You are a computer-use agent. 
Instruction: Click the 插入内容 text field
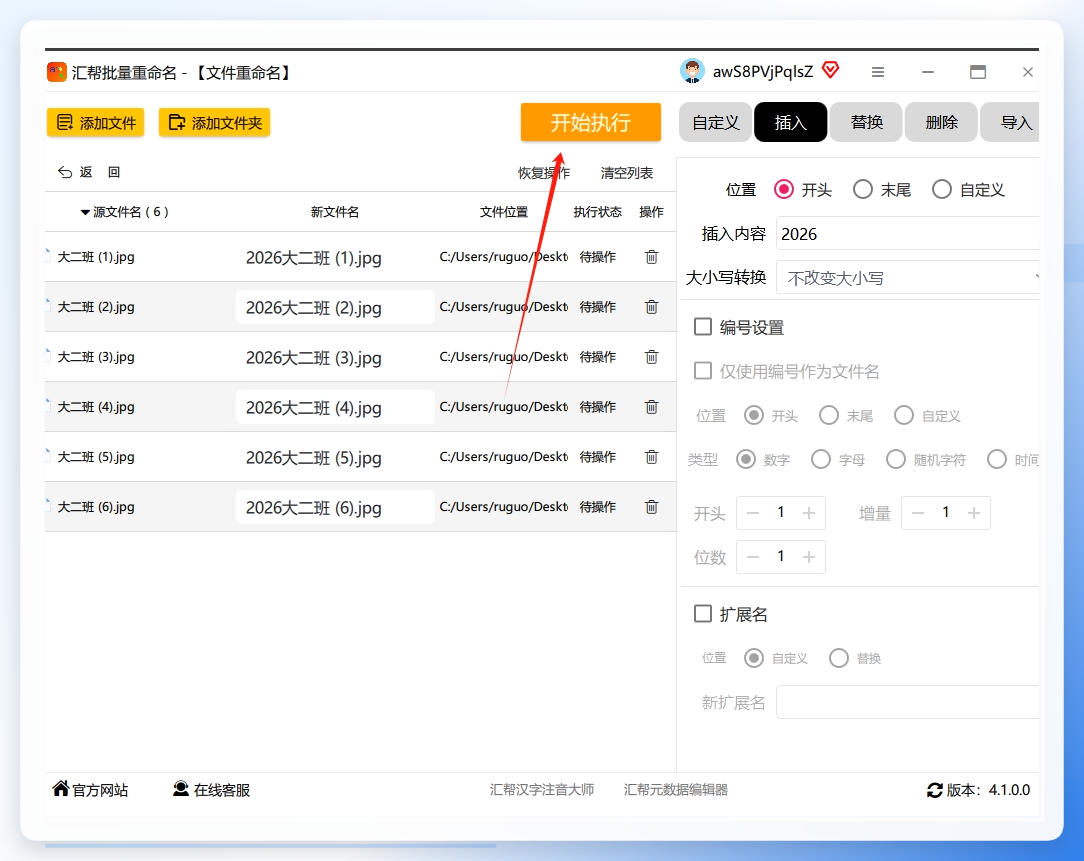(908, 234)
